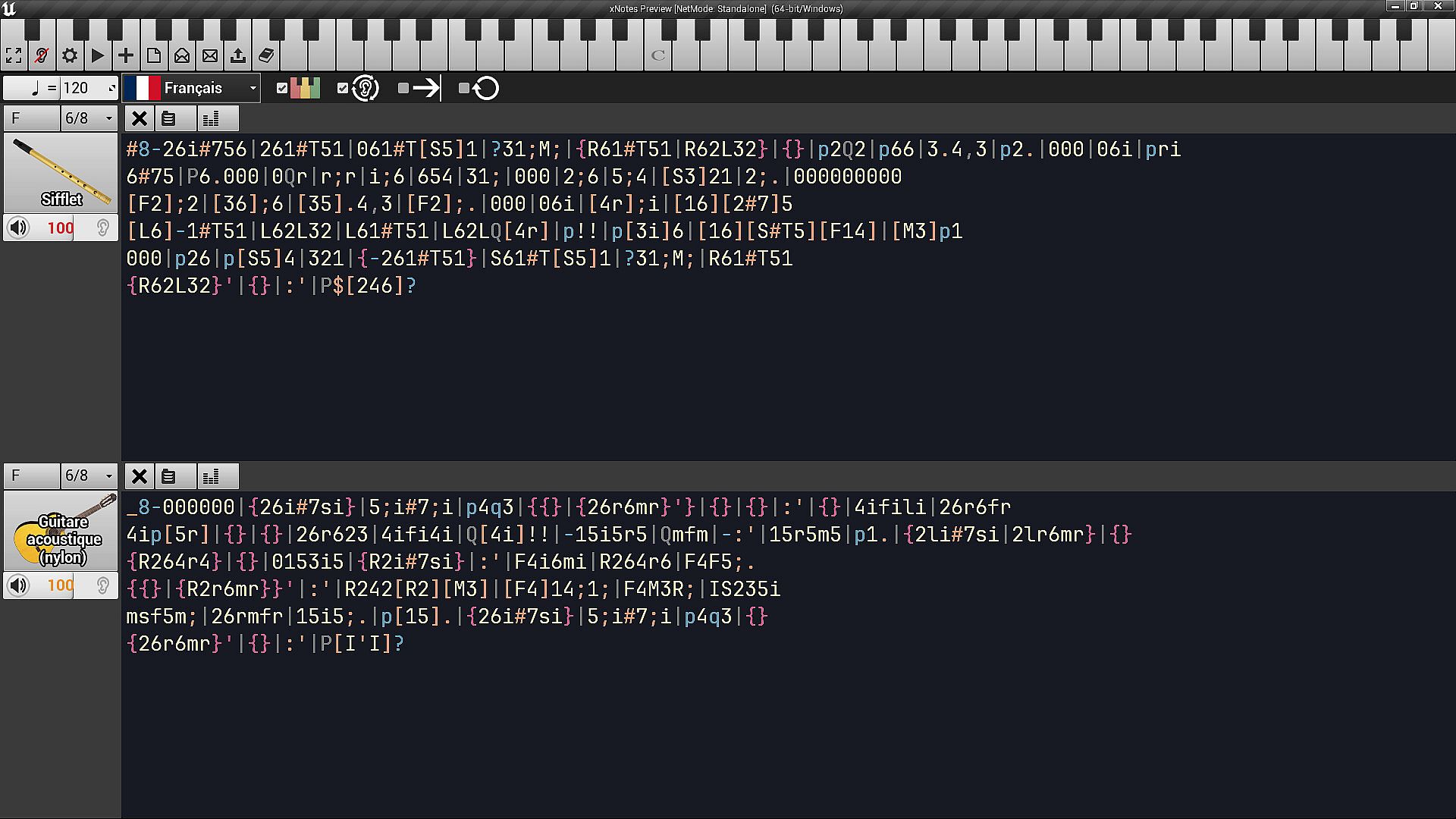Click the fullscreen toggle icon

pos(14,55)
